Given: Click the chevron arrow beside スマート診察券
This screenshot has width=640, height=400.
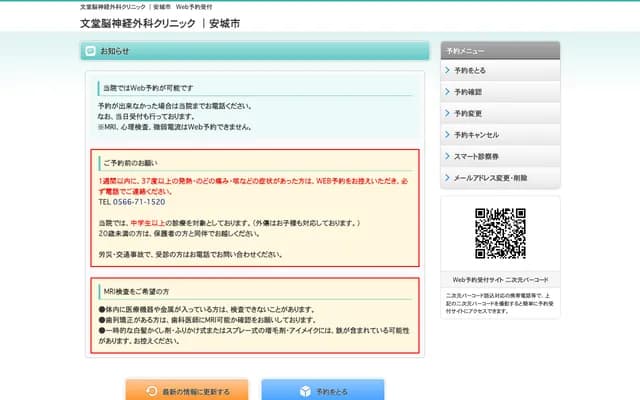Looking at the screenshot, I should tap(447, 156).
